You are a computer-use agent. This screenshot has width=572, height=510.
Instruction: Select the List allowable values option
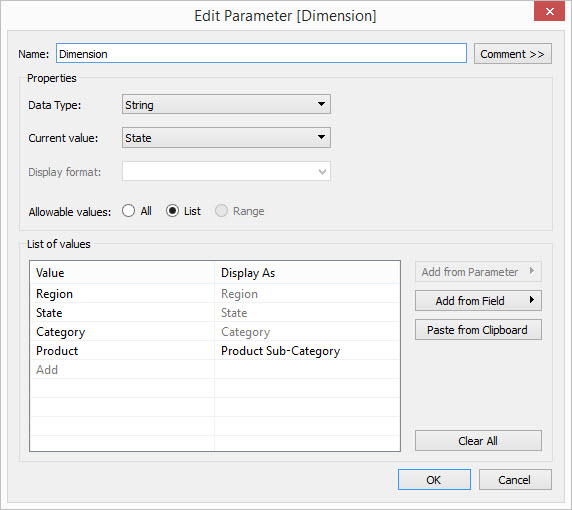(172, 211)
